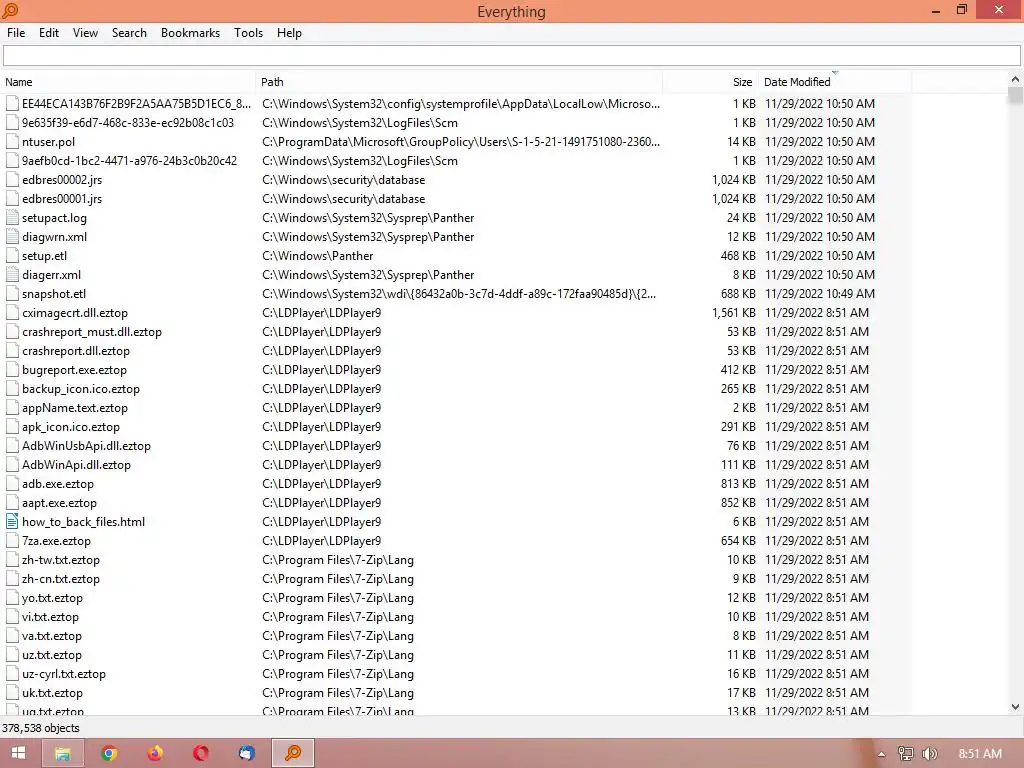Open Opera from the taskbar
Viewport: 1024px width, 768px height.
point(200,753)
